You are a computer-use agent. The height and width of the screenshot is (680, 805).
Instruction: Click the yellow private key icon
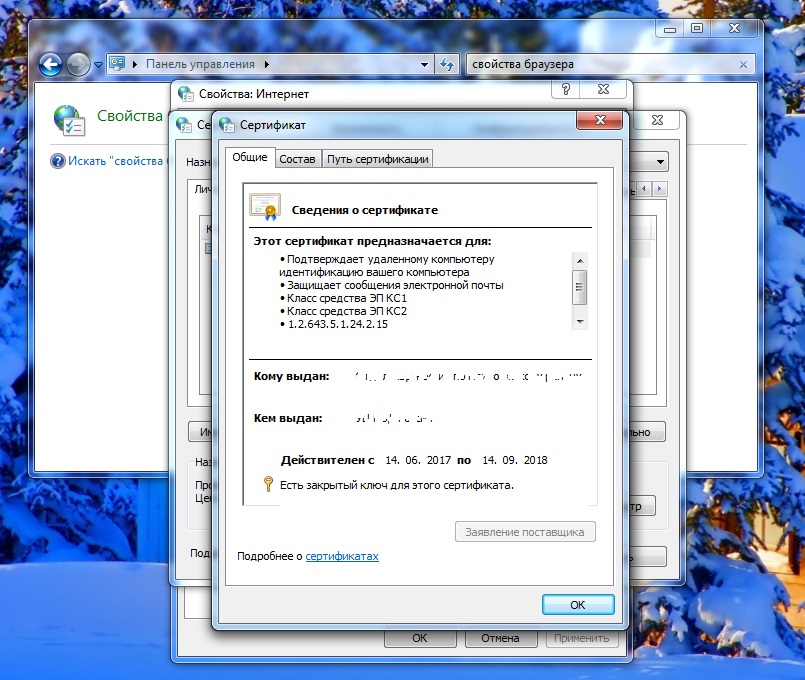click(268, 485)
